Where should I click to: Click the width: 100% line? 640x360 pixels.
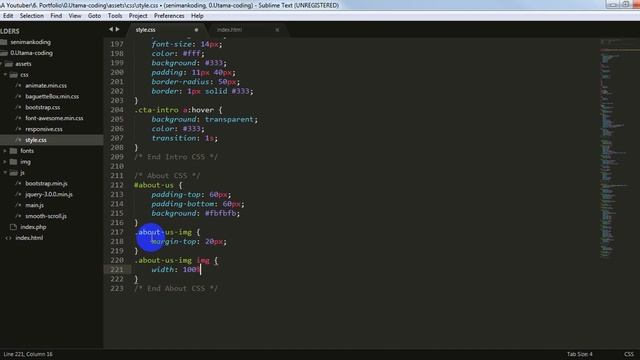click(176, 270)
